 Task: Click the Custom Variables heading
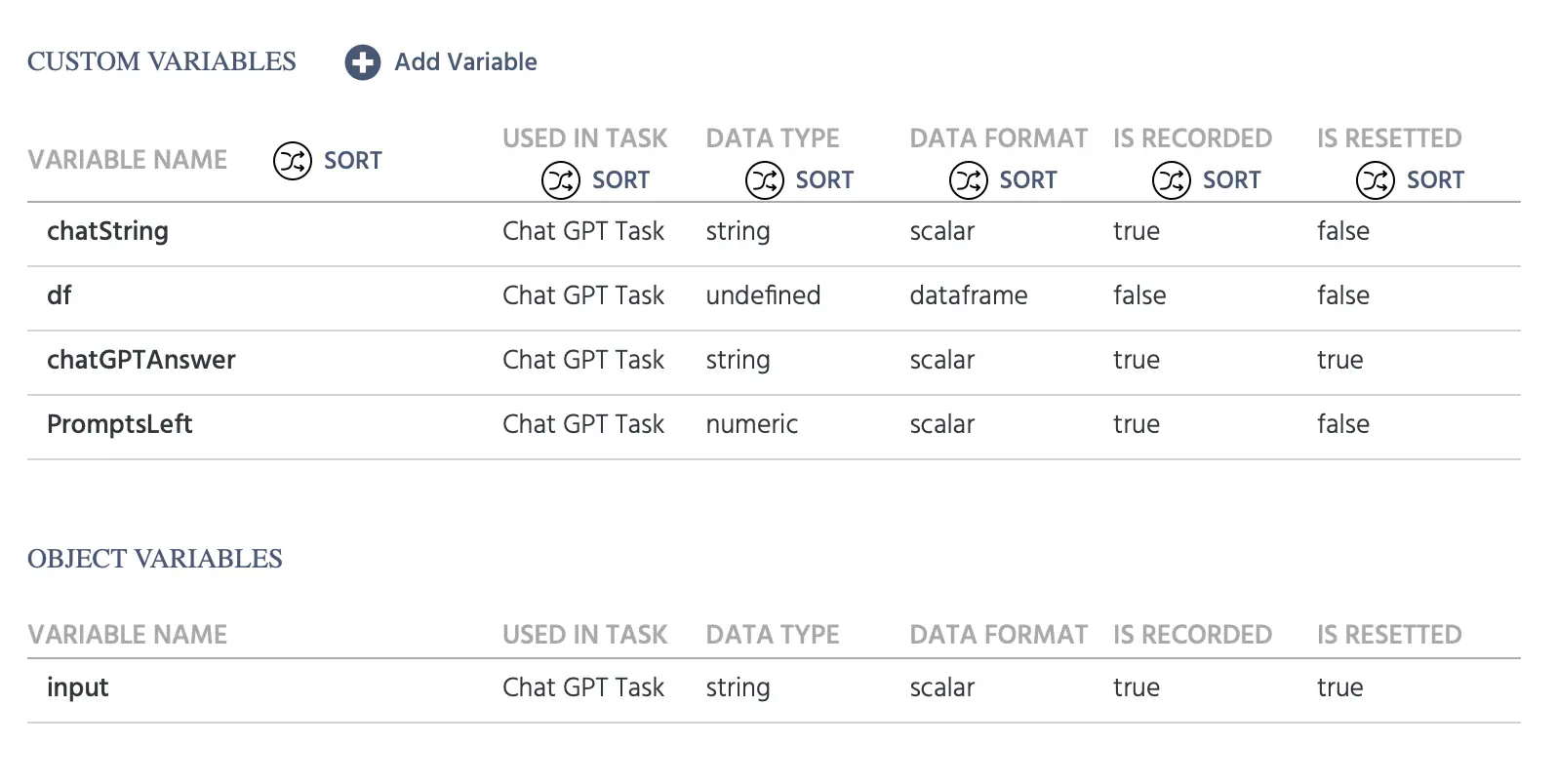pyautogui.click(x=162, y=61)
